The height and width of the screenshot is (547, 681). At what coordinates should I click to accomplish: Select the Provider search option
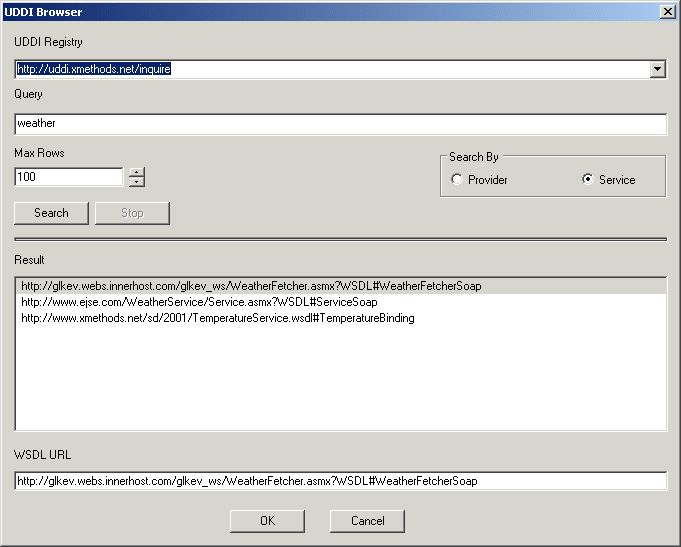[x=457, y=180]
